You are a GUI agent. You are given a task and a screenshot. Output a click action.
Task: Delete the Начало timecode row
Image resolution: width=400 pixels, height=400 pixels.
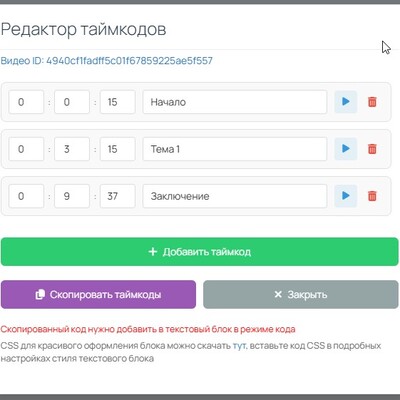pos(372,102)
